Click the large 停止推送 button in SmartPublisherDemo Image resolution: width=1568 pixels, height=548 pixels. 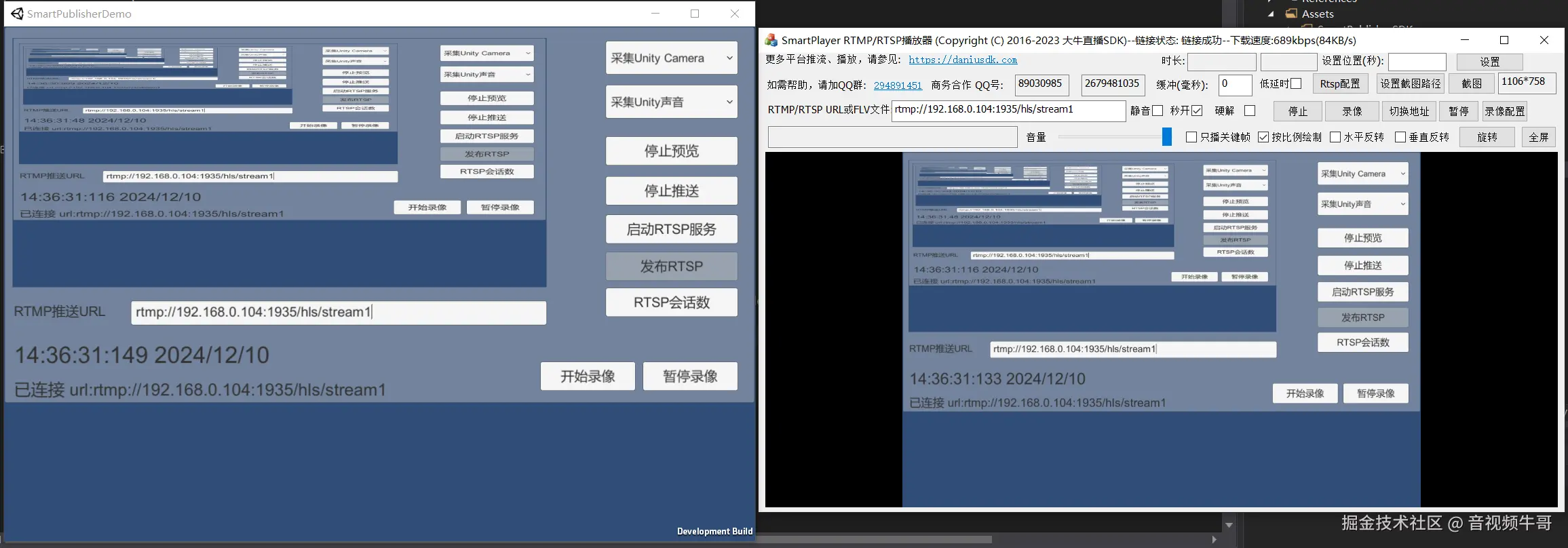tap(671, 191)
